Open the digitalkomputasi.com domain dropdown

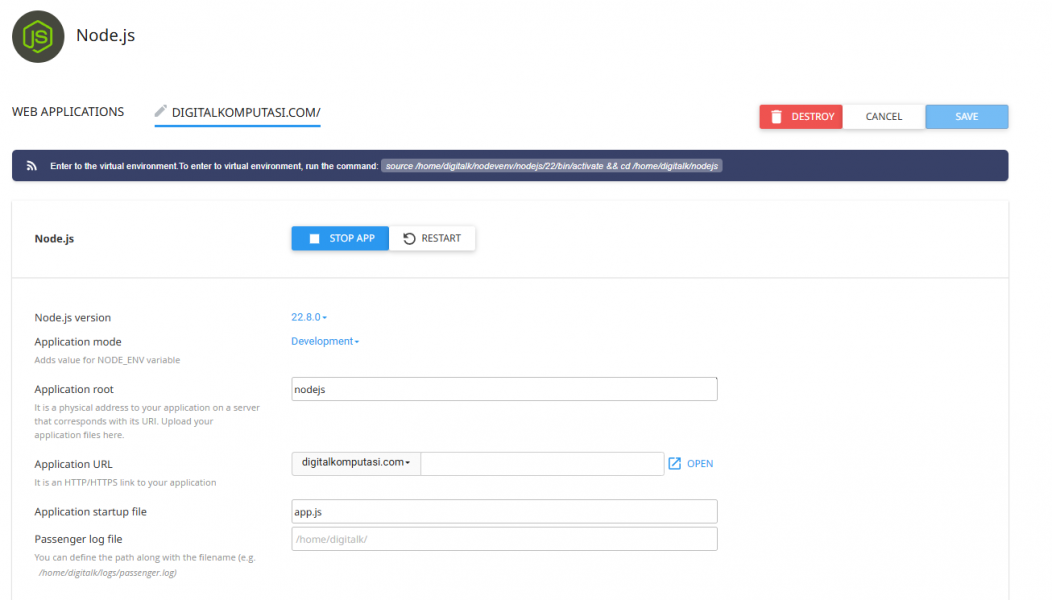click(x=356, y=462)
